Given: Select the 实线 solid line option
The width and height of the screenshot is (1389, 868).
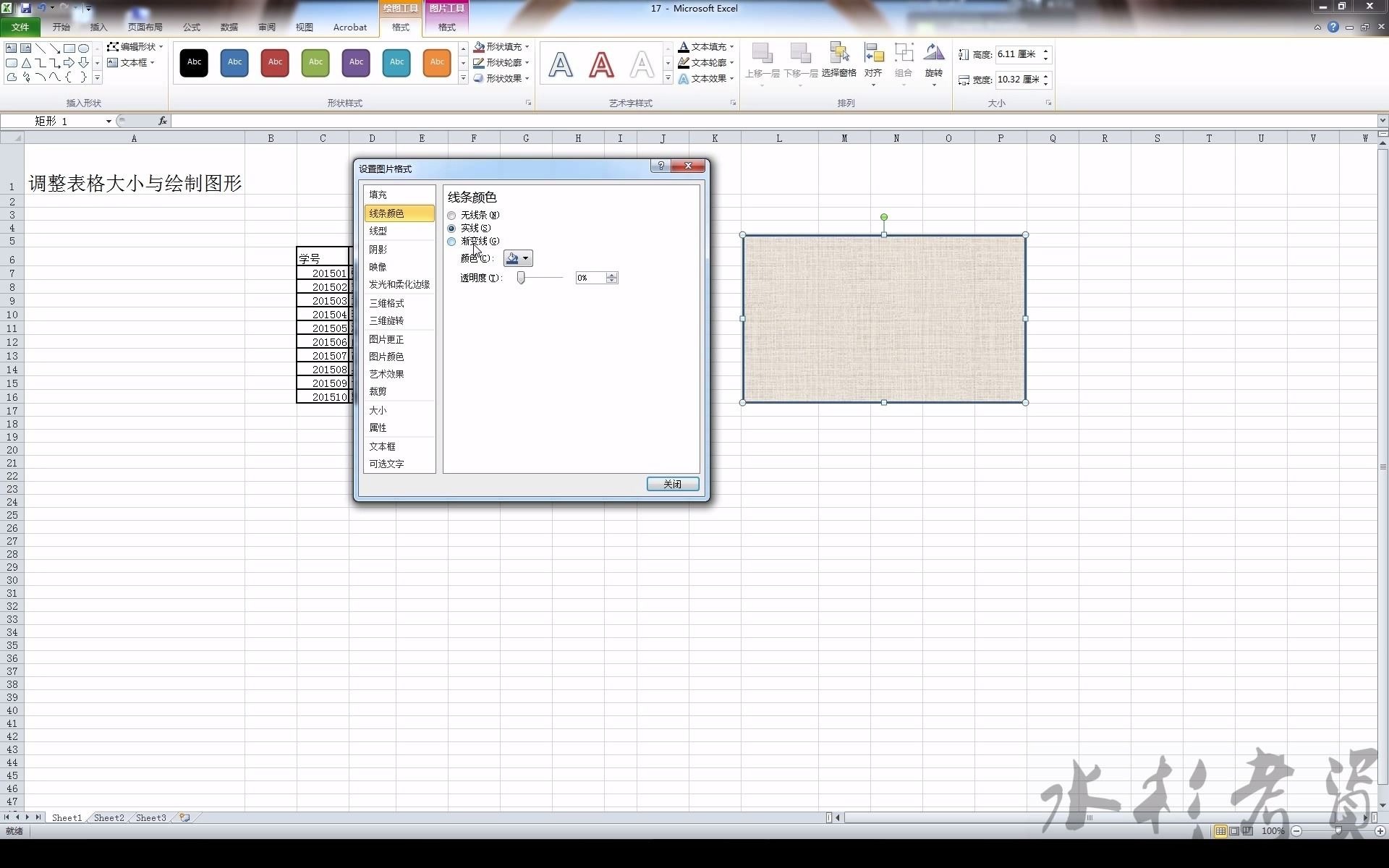Looking at the screenshot, I should point(452,228).
